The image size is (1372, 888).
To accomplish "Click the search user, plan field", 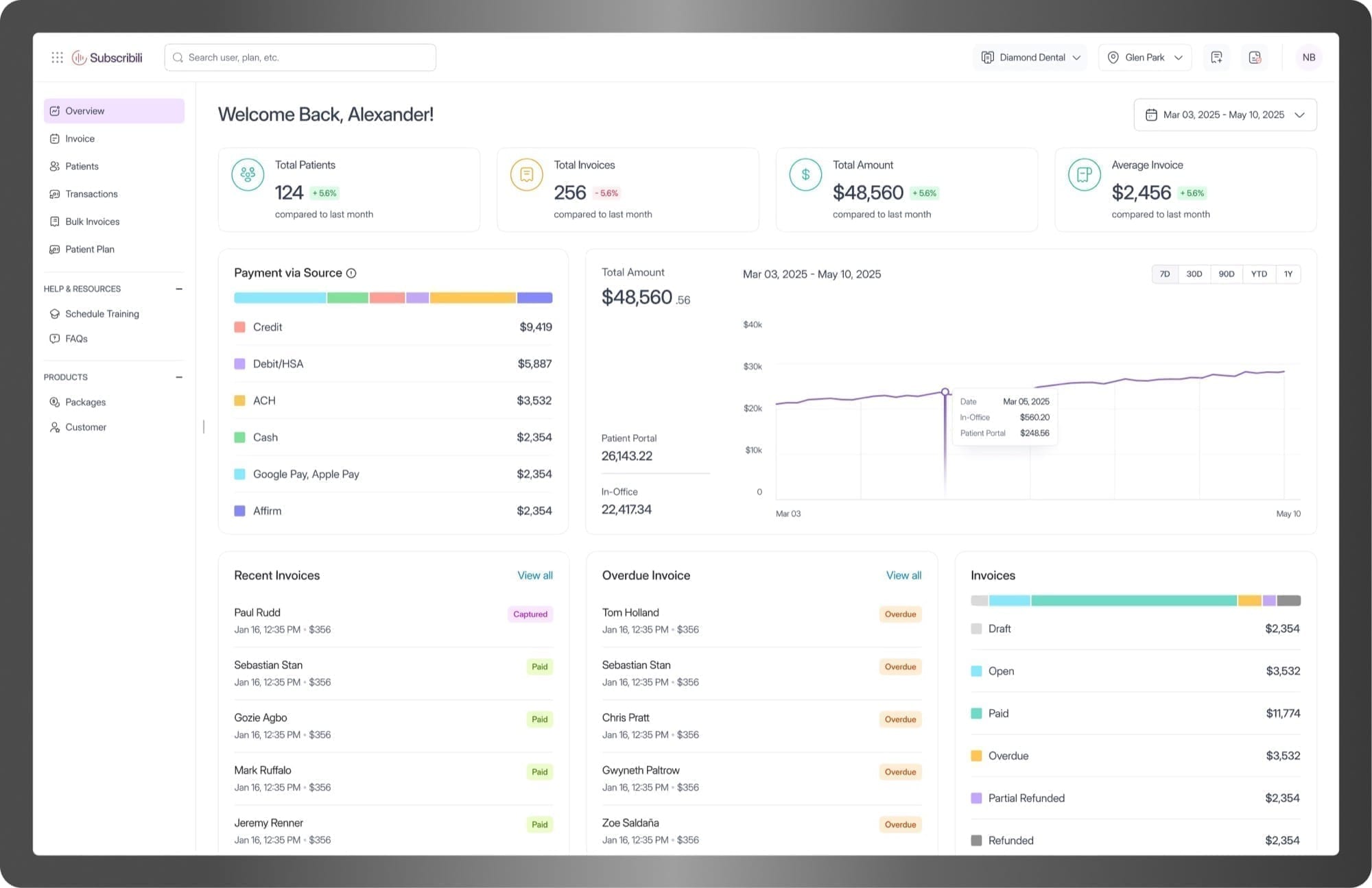I will [300, 58].
